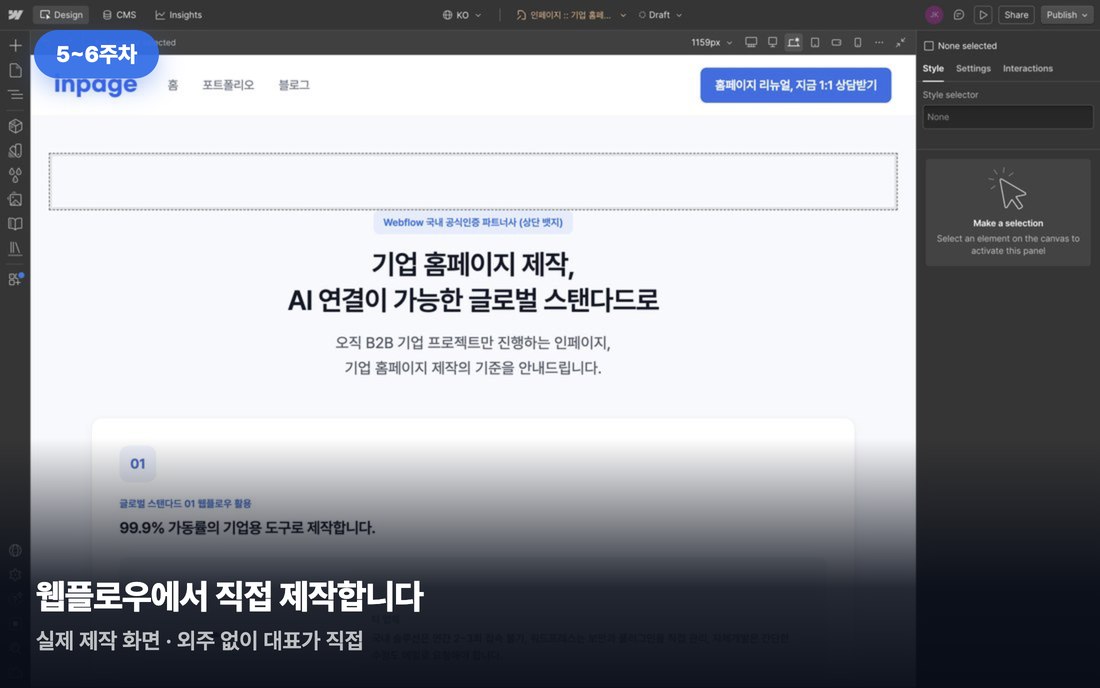This screenshot has width=1100, height=688.
Task: Open the KO locale dropdown
Action: [x=462, y=15]
